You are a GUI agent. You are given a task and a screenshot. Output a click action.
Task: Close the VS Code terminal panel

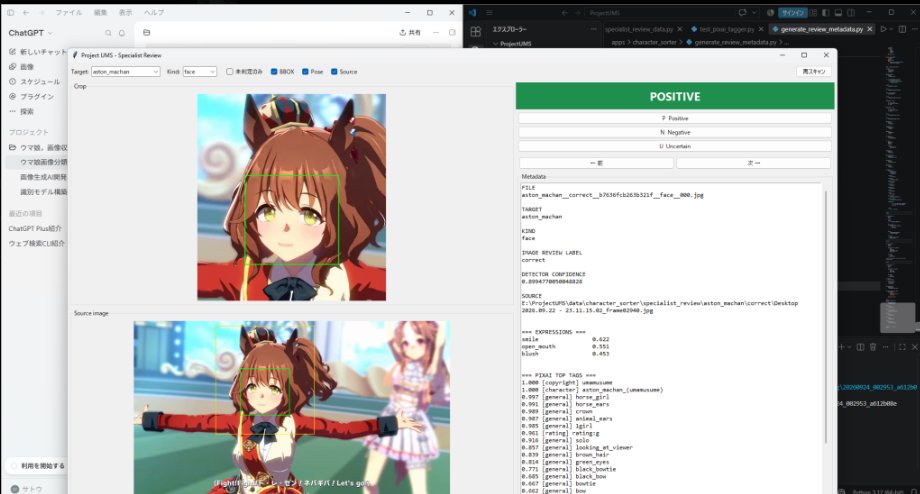pyautogui.click(x=915, y=347)
